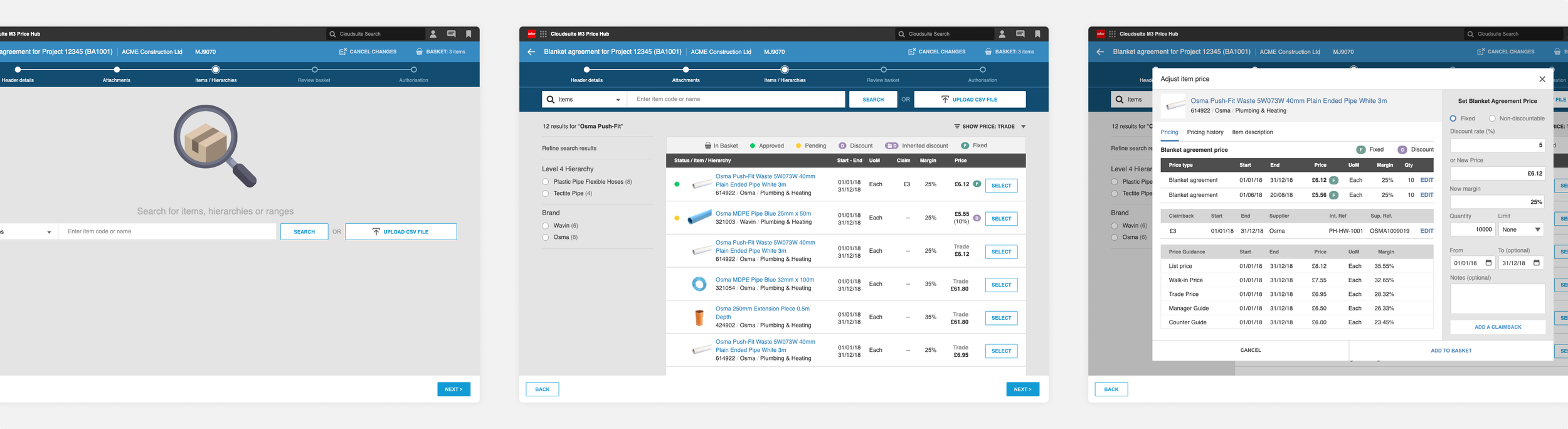Open user profile icon in left screen header
This screenshot has height=429, width=1568.
click(x=433, y=34)
